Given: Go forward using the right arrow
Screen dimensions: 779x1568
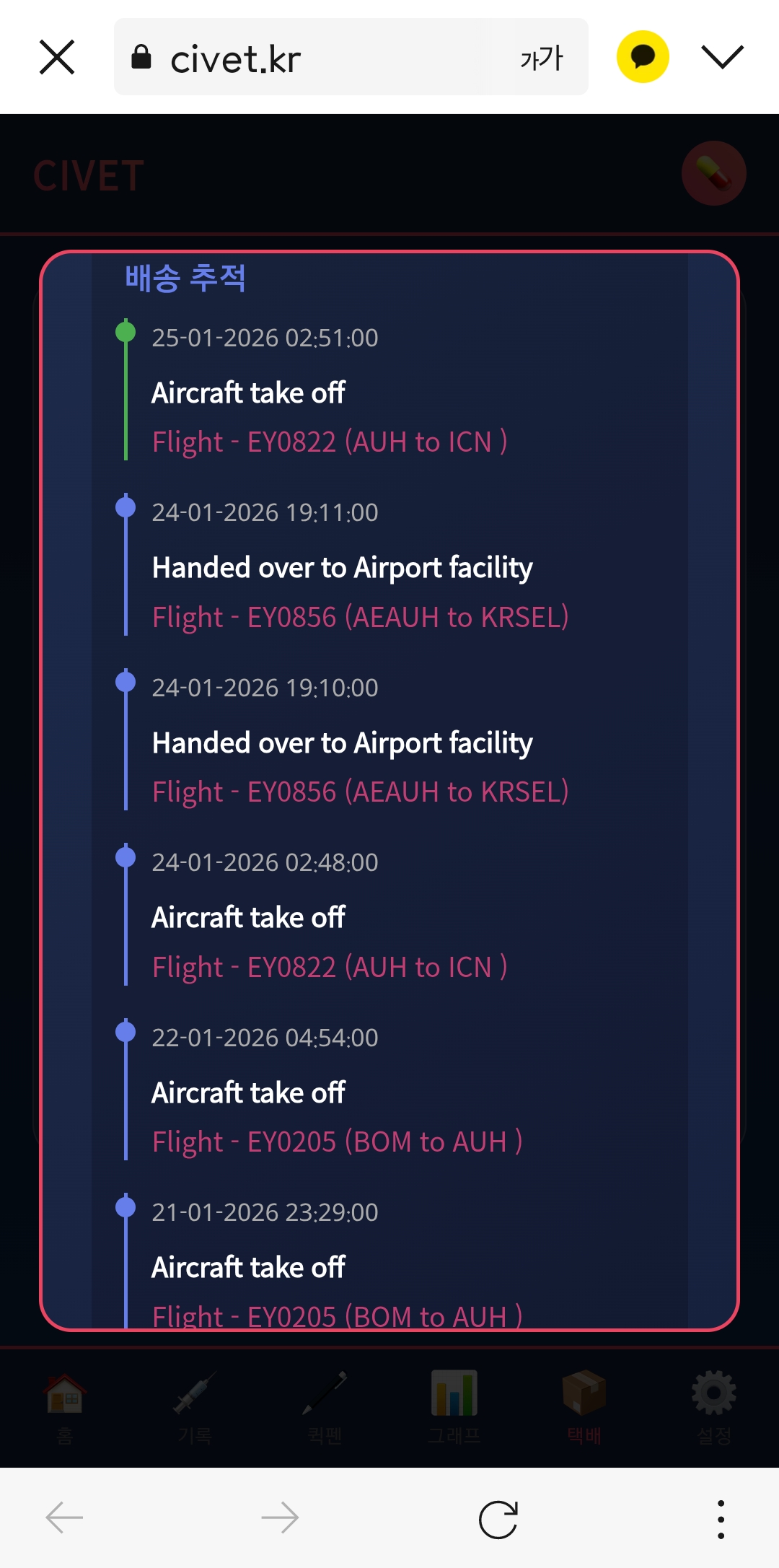Looking at the screenshot, I should (x=280, y=1517).
